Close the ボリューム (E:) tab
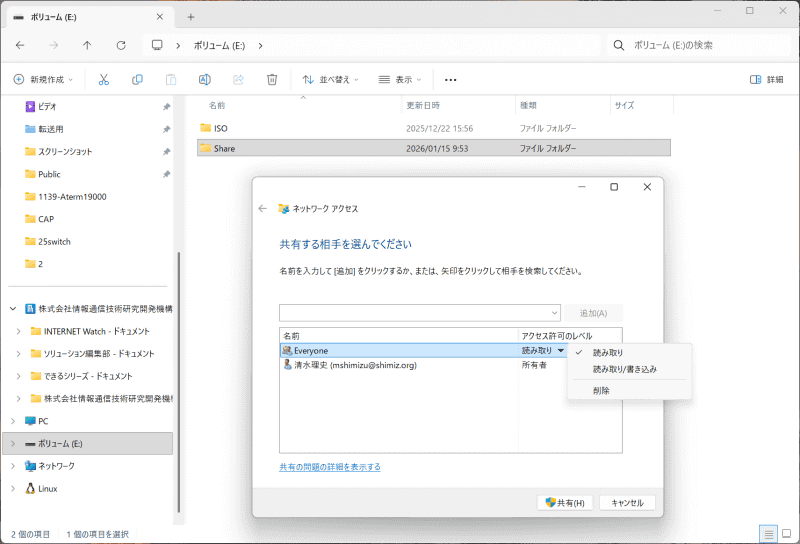The height and width of the screenshot is (544, 800). point(160,17)
